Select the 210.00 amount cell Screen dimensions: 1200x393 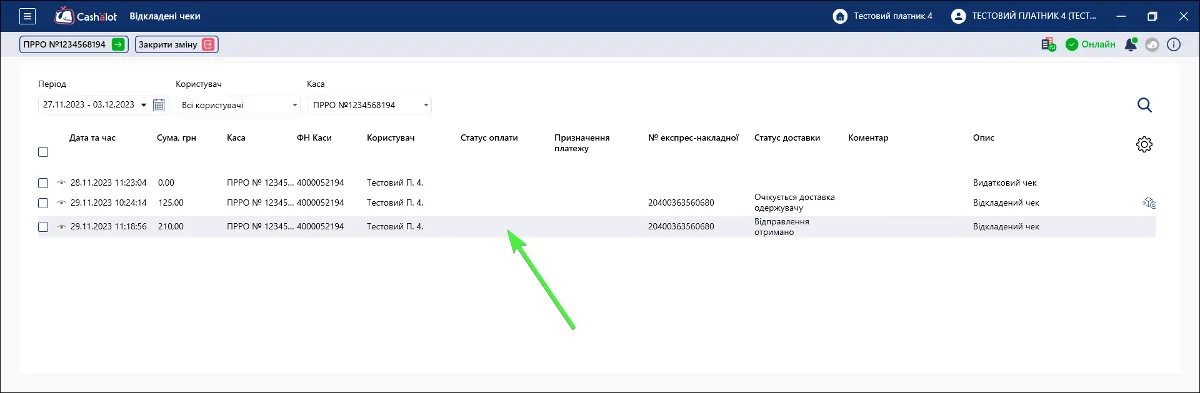tap(171, 226)
